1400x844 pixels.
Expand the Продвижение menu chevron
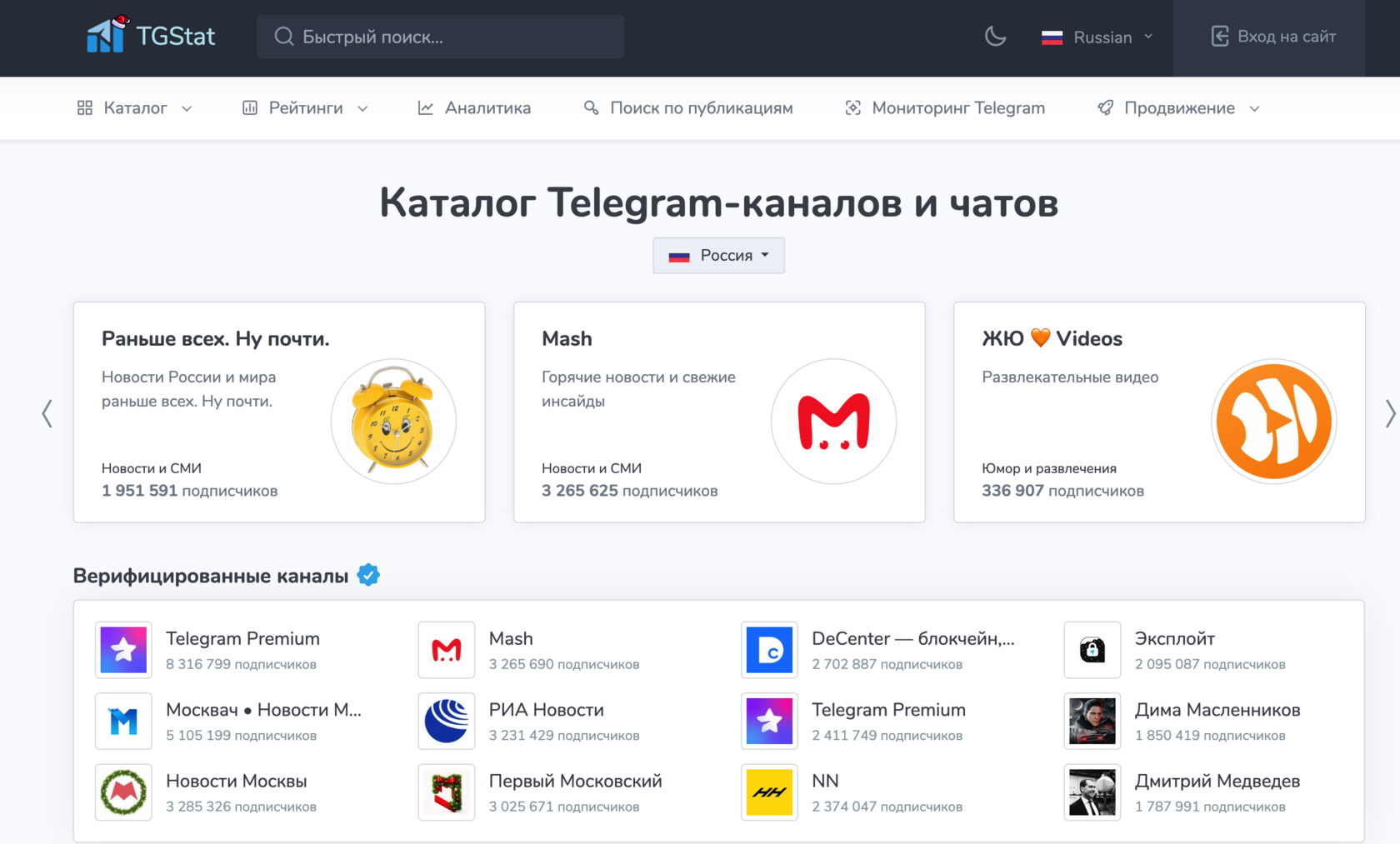click(x=1254, y=108)
